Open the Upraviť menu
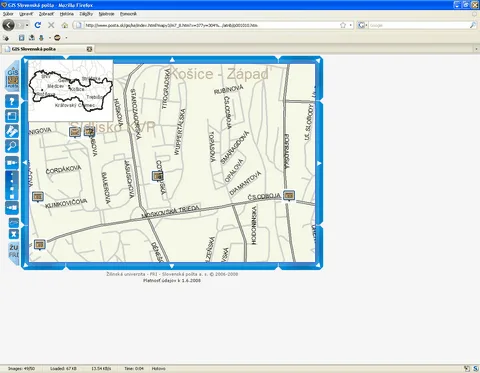Screen dimensions: 480x373 pos(26,14)
